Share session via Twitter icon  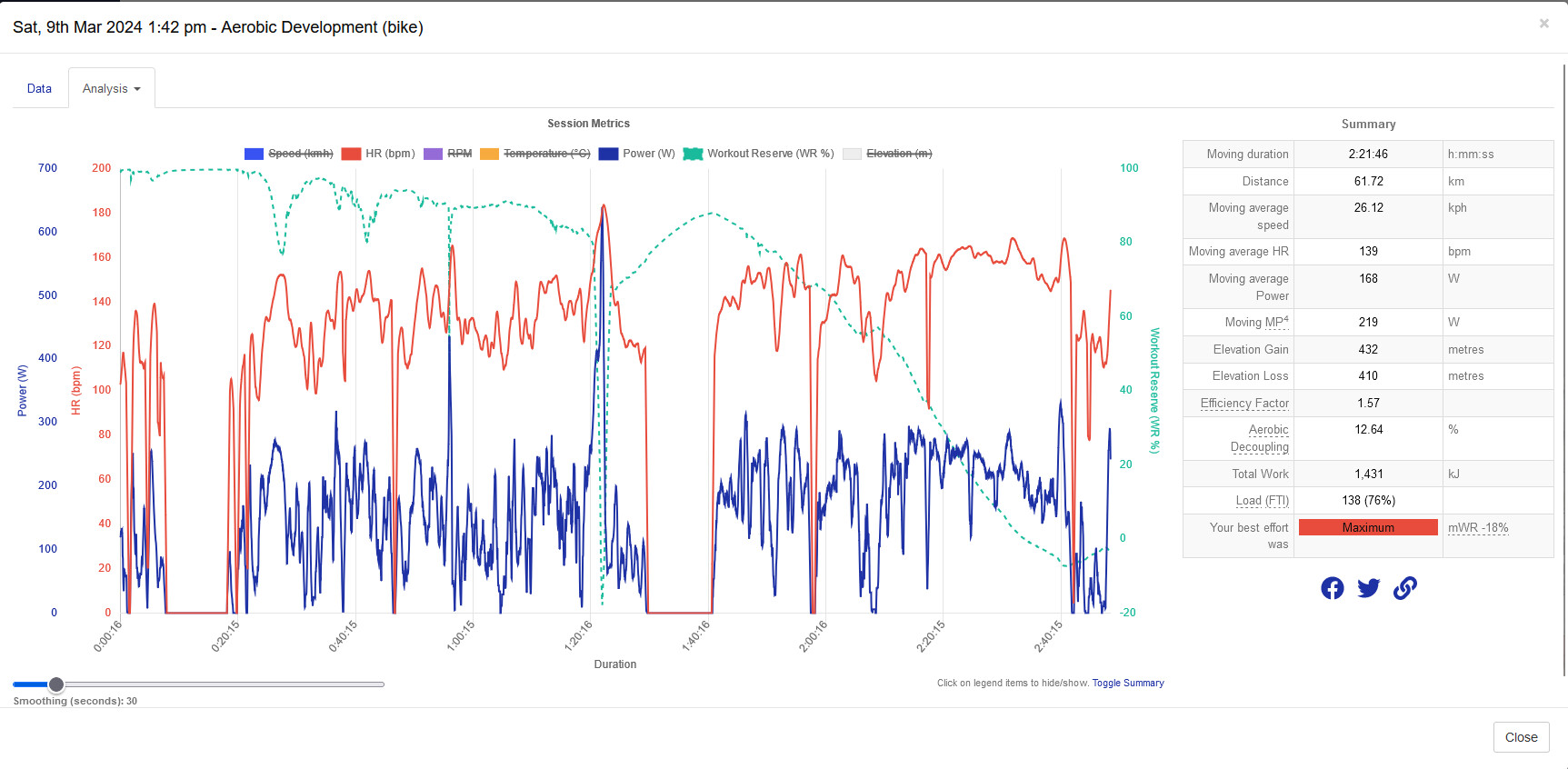pyautogui.click(x=1368, y=588)
